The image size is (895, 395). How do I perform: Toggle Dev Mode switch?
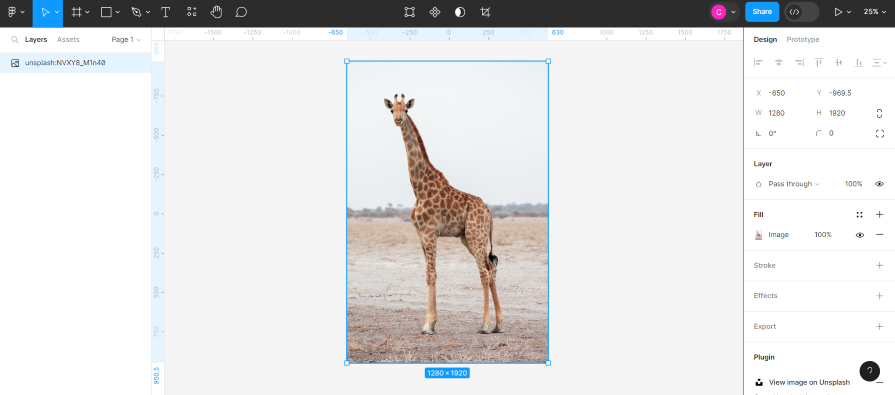pos(801,12)
